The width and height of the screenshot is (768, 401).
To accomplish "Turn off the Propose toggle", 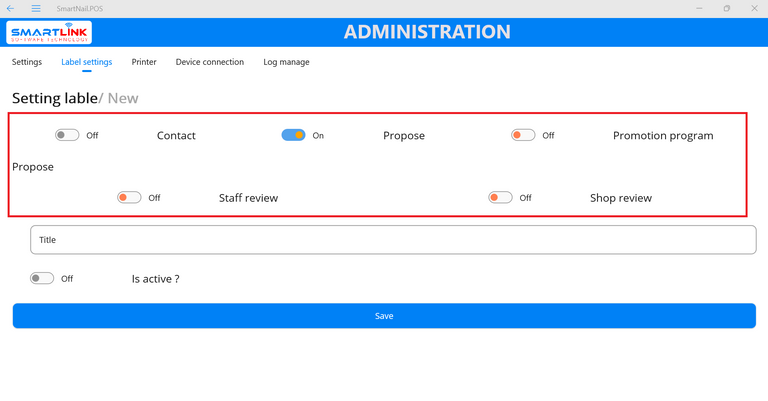I will point(293,135).
